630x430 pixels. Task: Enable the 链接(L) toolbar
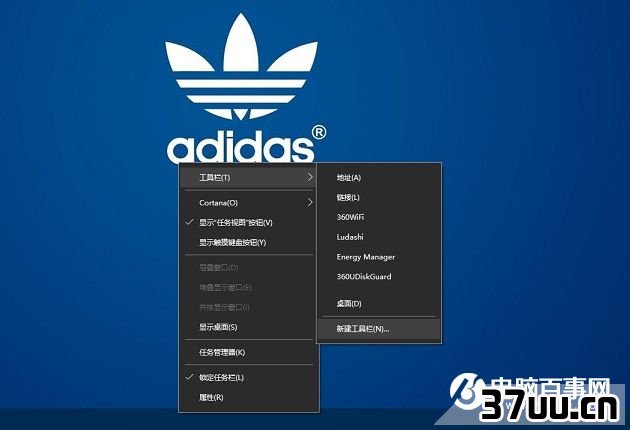(x=379, y=197)
